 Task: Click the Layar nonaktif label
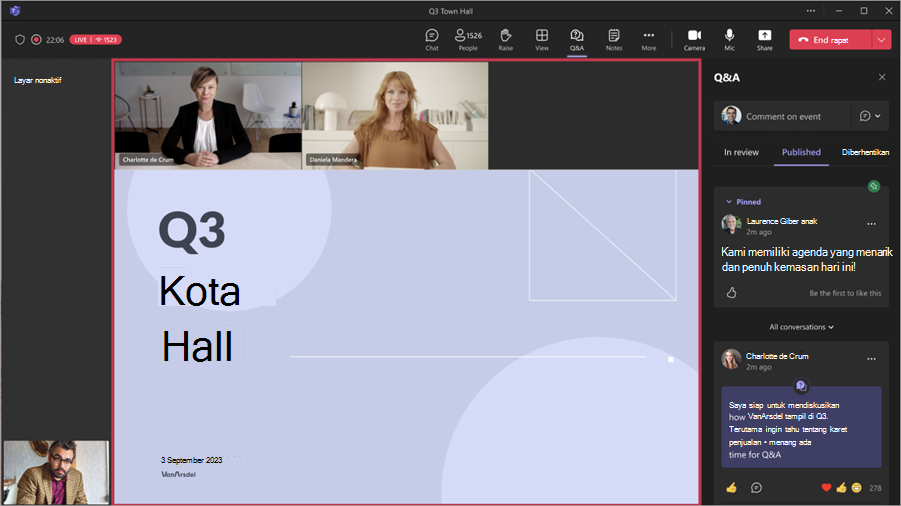tap(37, 80)
